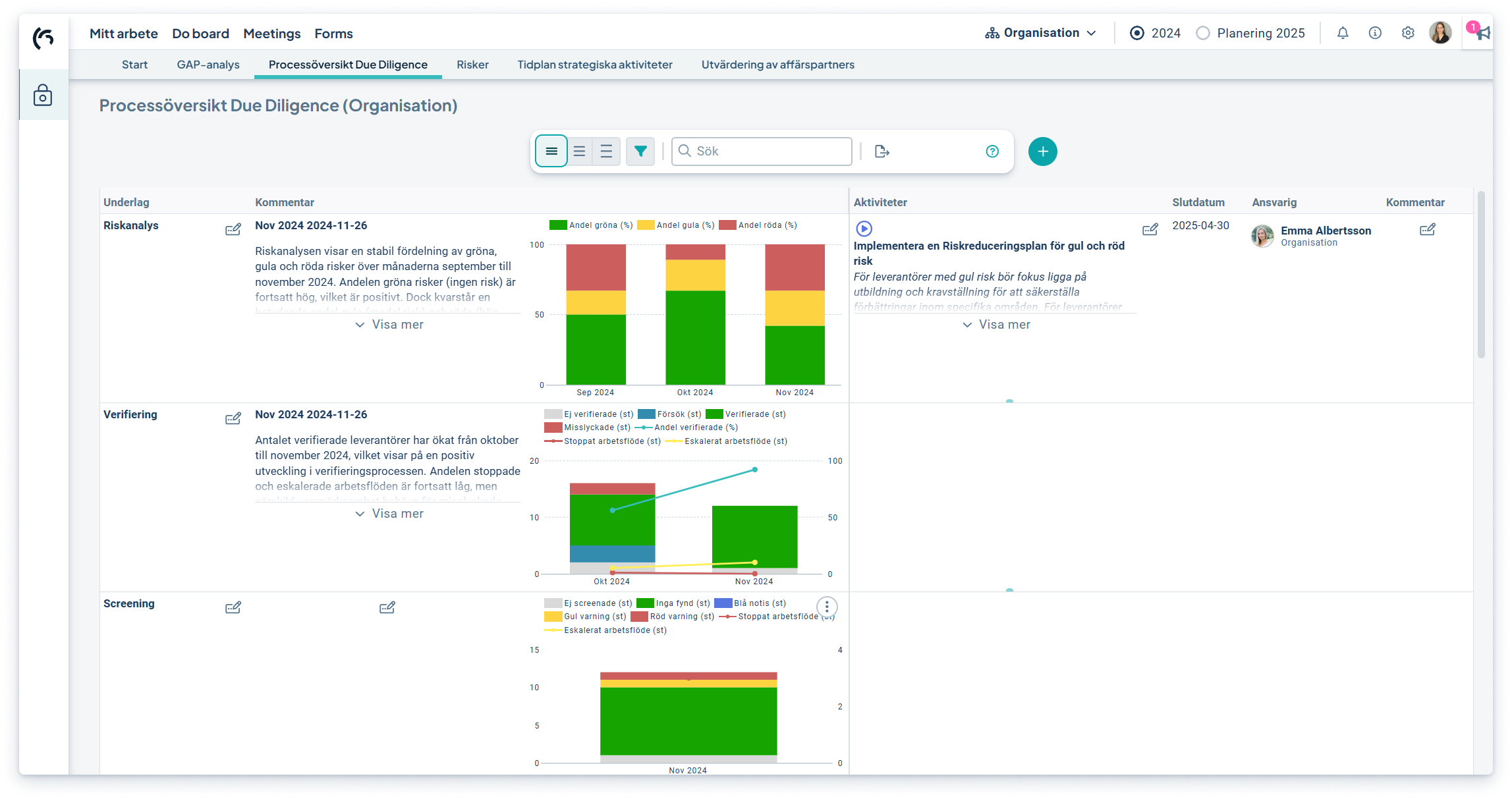
Task: Click the green Okt 2024 bar in Verifiering chart
Action: [612, 520]
